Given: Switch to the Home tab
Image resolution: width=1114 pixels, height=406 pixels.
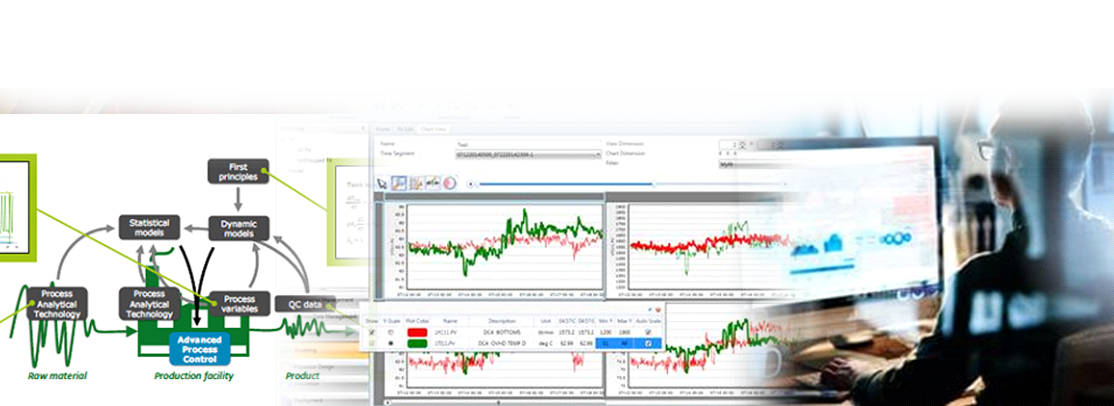Looking at the screenshot, I should [x=382, y=129].
